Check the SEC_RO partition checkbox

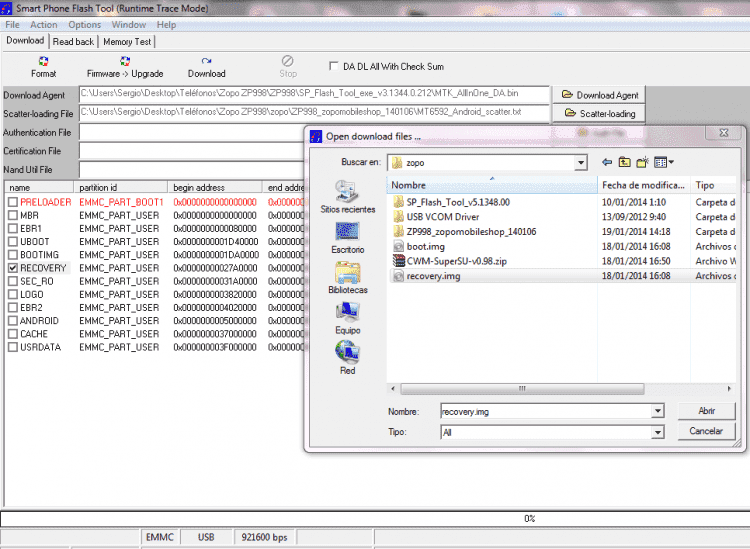click(13, 281)
